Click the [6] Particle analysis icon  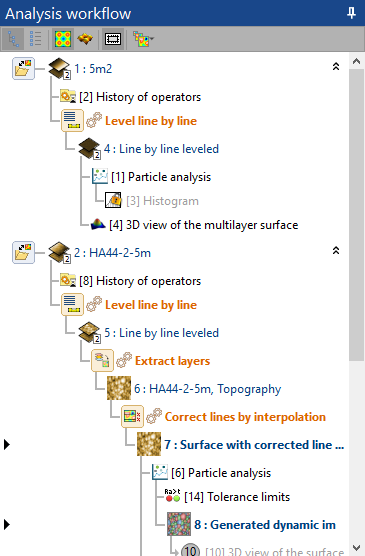[x=160, y=472]
